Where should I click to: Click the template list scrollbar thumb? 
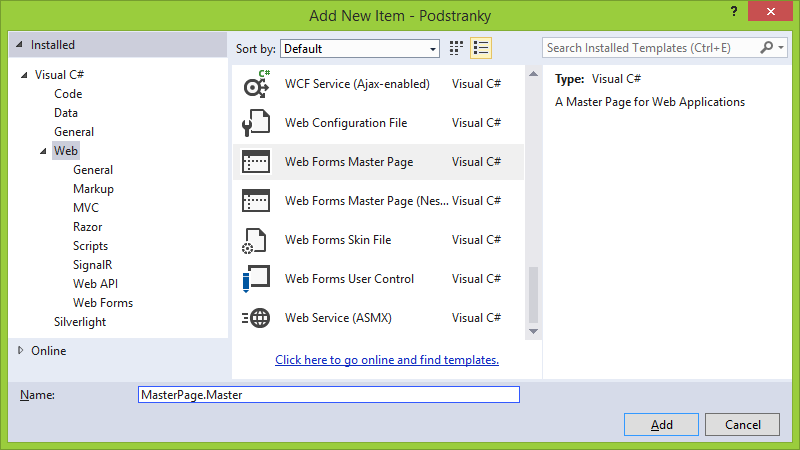[533, 295]
